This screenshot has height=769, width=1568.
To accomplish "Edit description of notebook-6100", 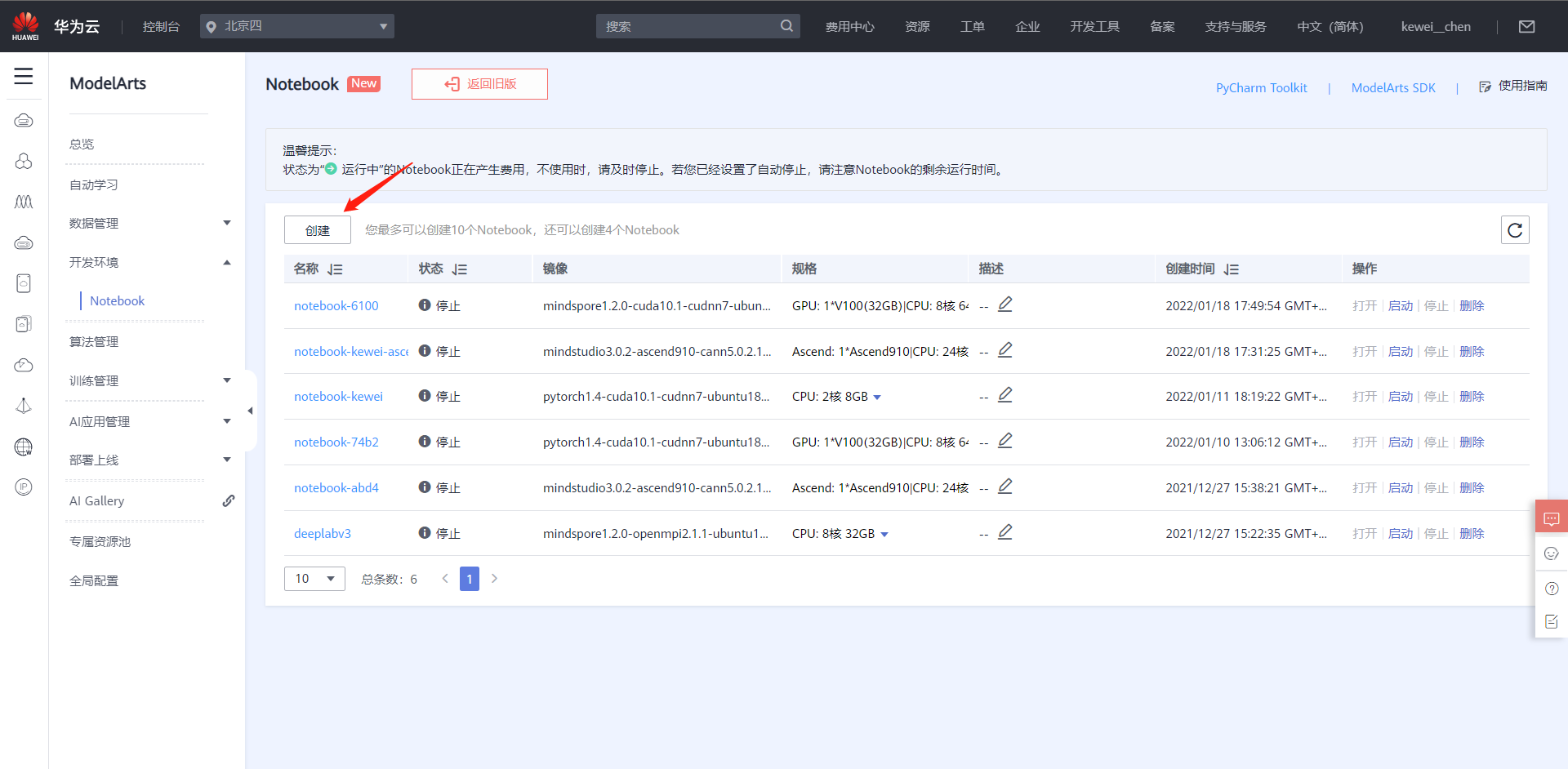I will [x=1005, y=304].
